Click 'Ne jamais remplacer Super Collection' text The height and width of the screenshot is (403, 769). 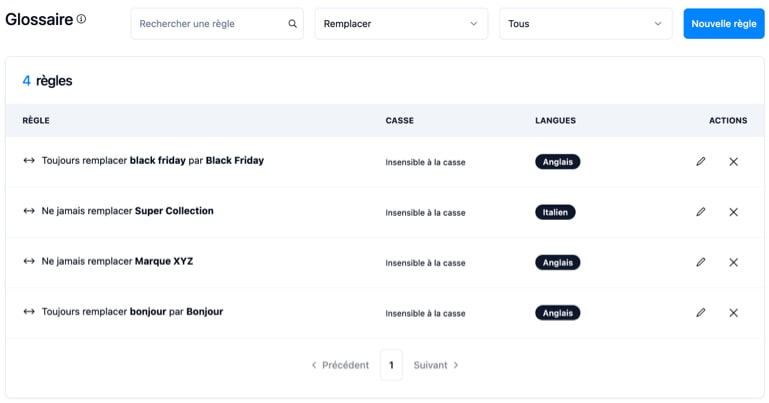pyautogui.click(x=128, y=211)
